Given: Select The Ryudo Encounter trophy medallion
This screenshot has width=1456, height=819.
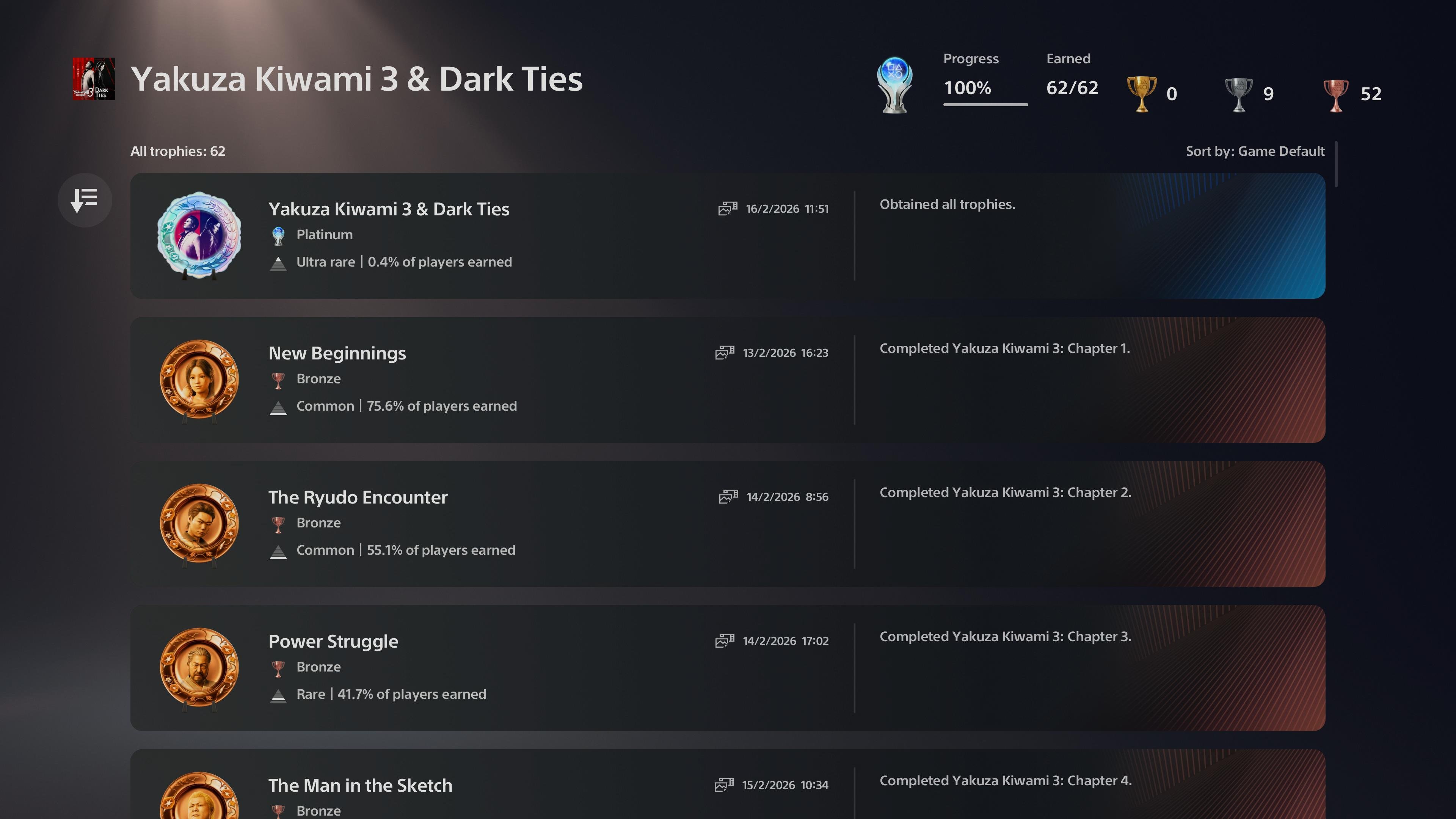Looking at the screenshot, I should (199, 524).
